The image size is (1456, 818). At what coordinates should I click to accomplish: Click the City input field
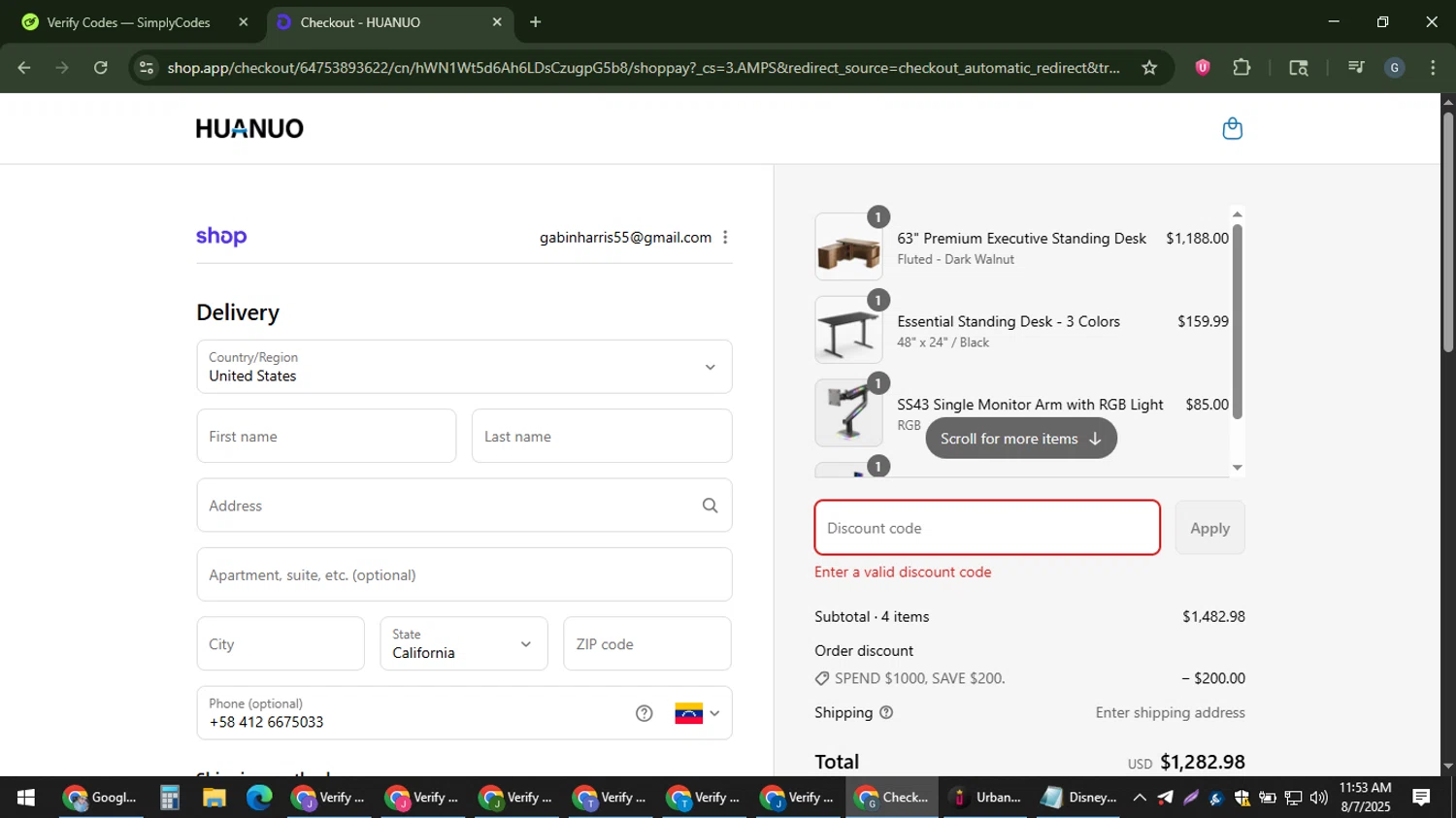[281, 644]
